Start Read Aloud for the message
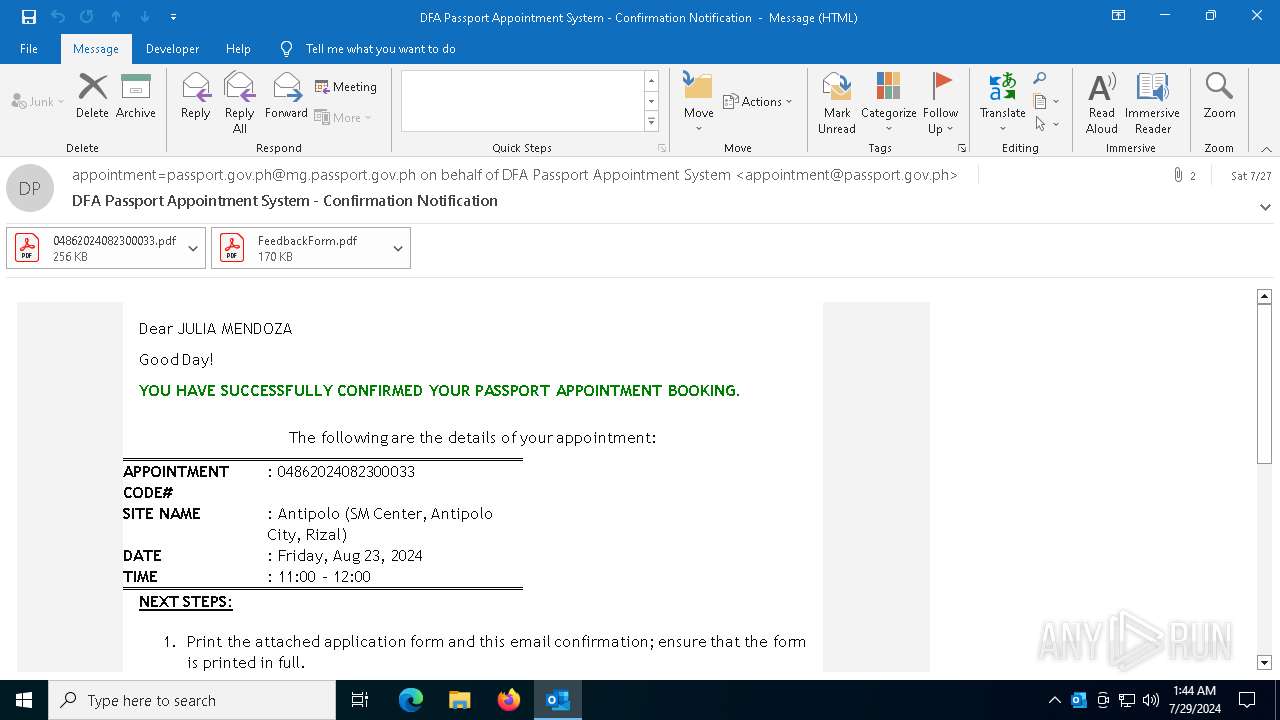The width and height of the screenshot is (1280, 720). click(x=1102, y=103)
